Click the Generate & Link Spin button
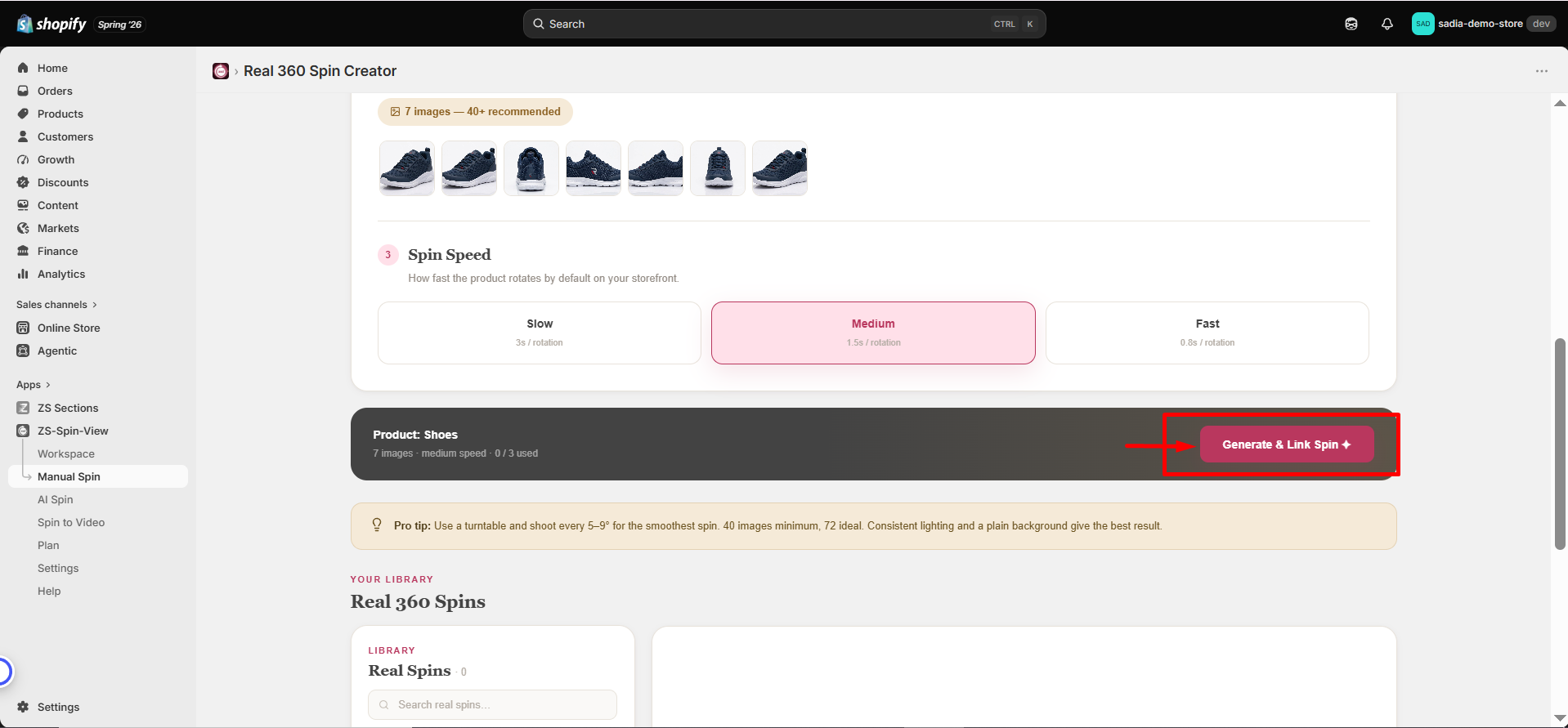The width and height of the screenshot is (1568, 728). click(1286, 444)
